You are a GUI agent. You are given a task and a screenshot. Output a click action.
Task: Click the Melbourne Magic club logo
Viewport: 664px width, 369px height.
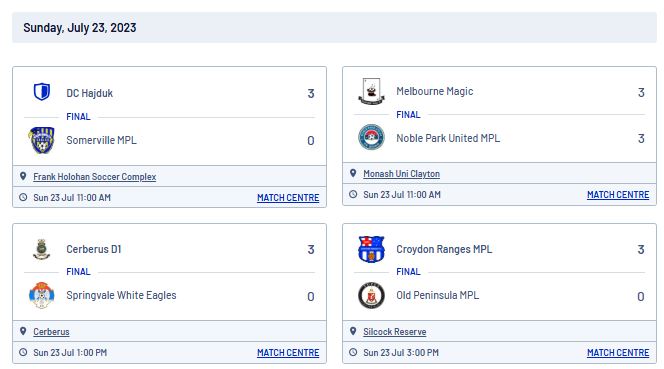(x=371, y=91)
